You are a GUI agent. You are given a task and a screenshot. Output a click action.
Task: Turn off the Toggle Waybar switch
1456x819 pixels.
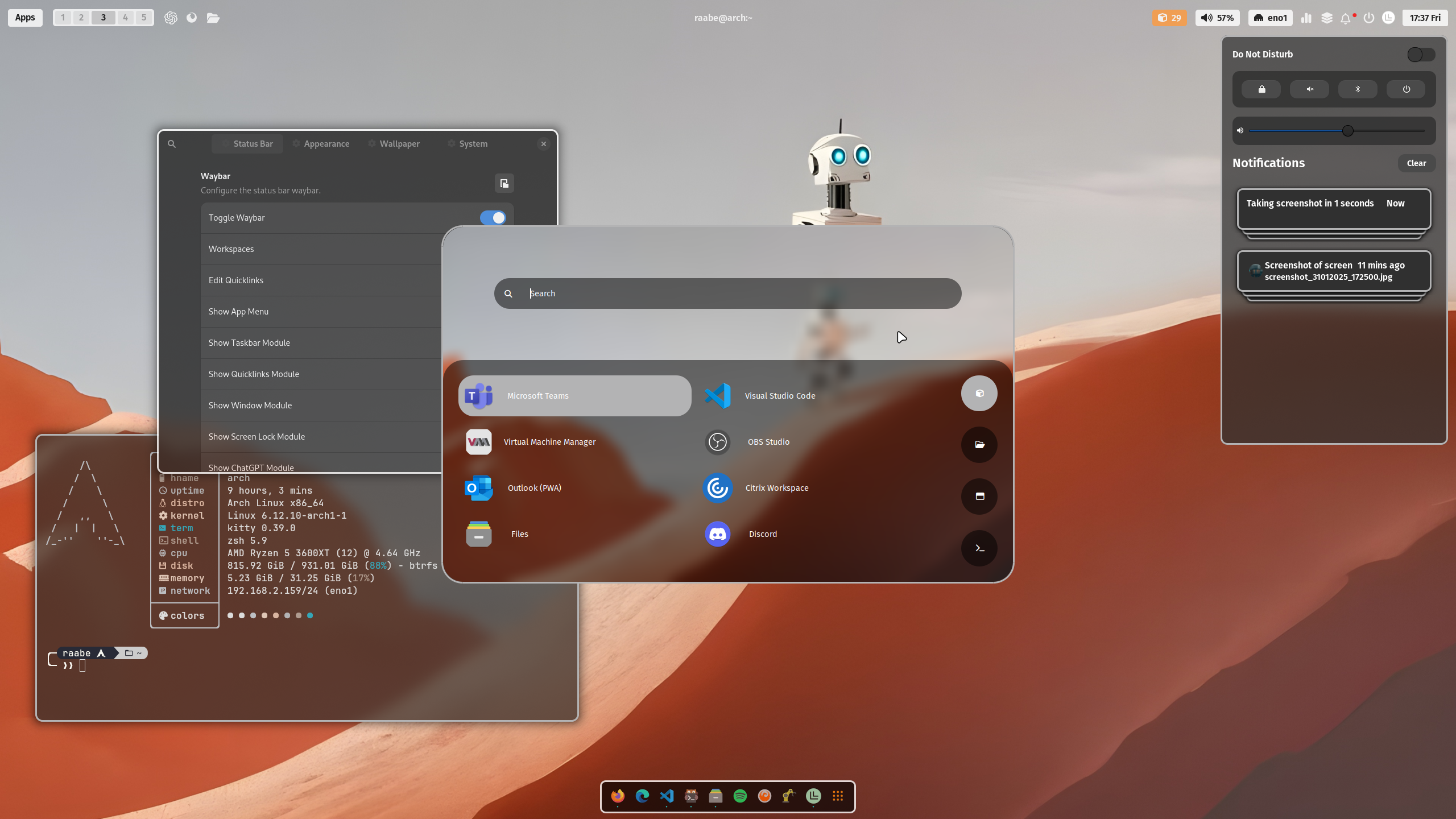pos(493,218)
